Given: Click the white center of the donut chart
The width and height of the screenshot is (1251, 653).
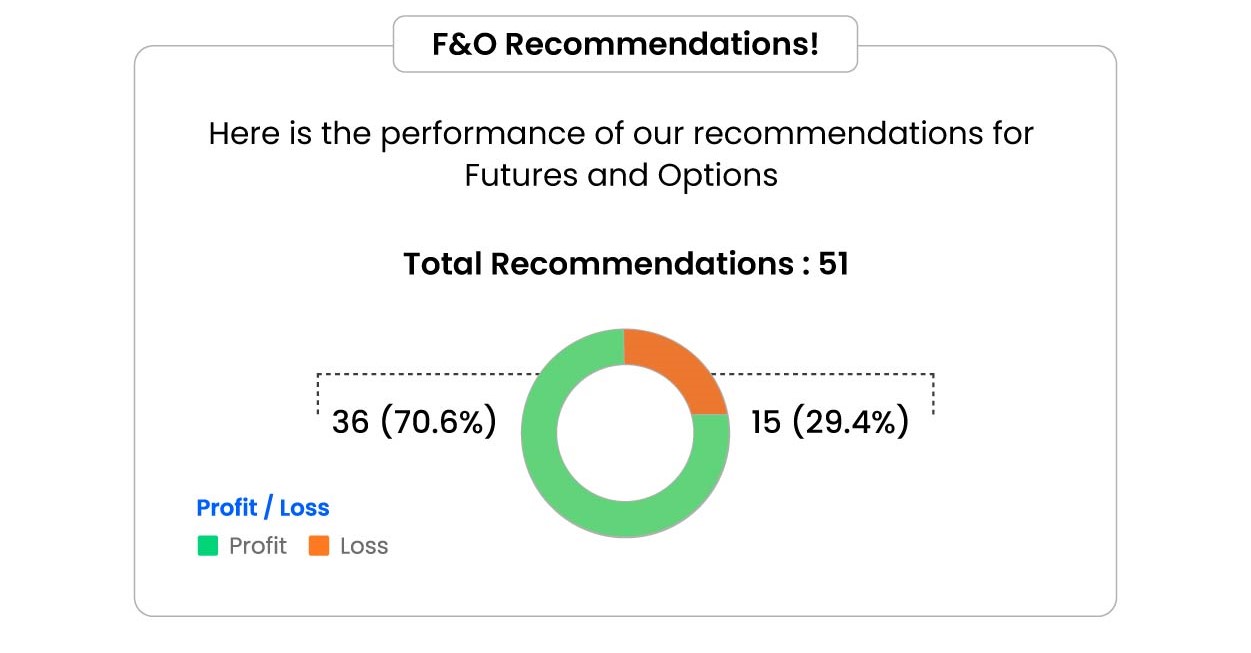Looking at the screenshot, I should point(625,433).
